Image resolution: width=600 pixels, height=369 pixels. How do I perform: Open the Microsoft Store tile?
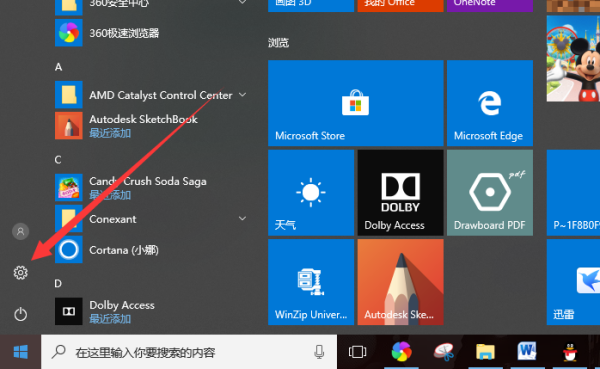tap(355, 103)
